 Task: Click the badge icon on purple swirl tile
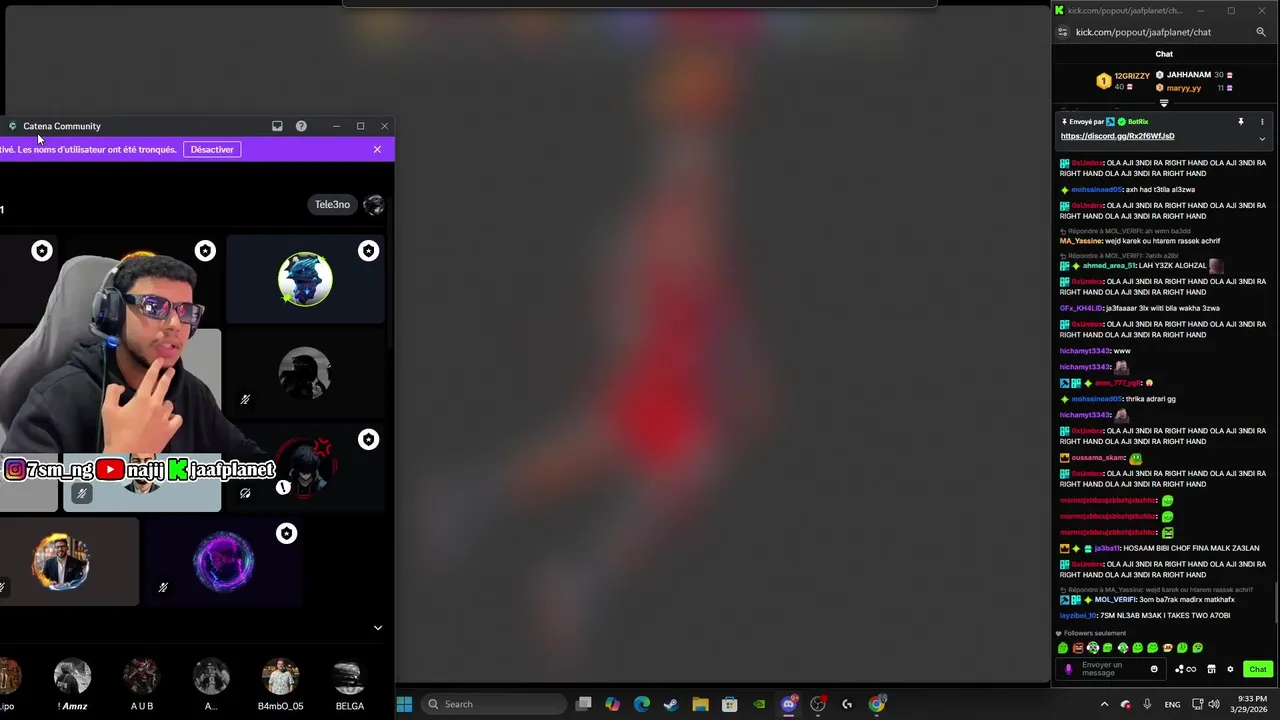pos(287,534)
